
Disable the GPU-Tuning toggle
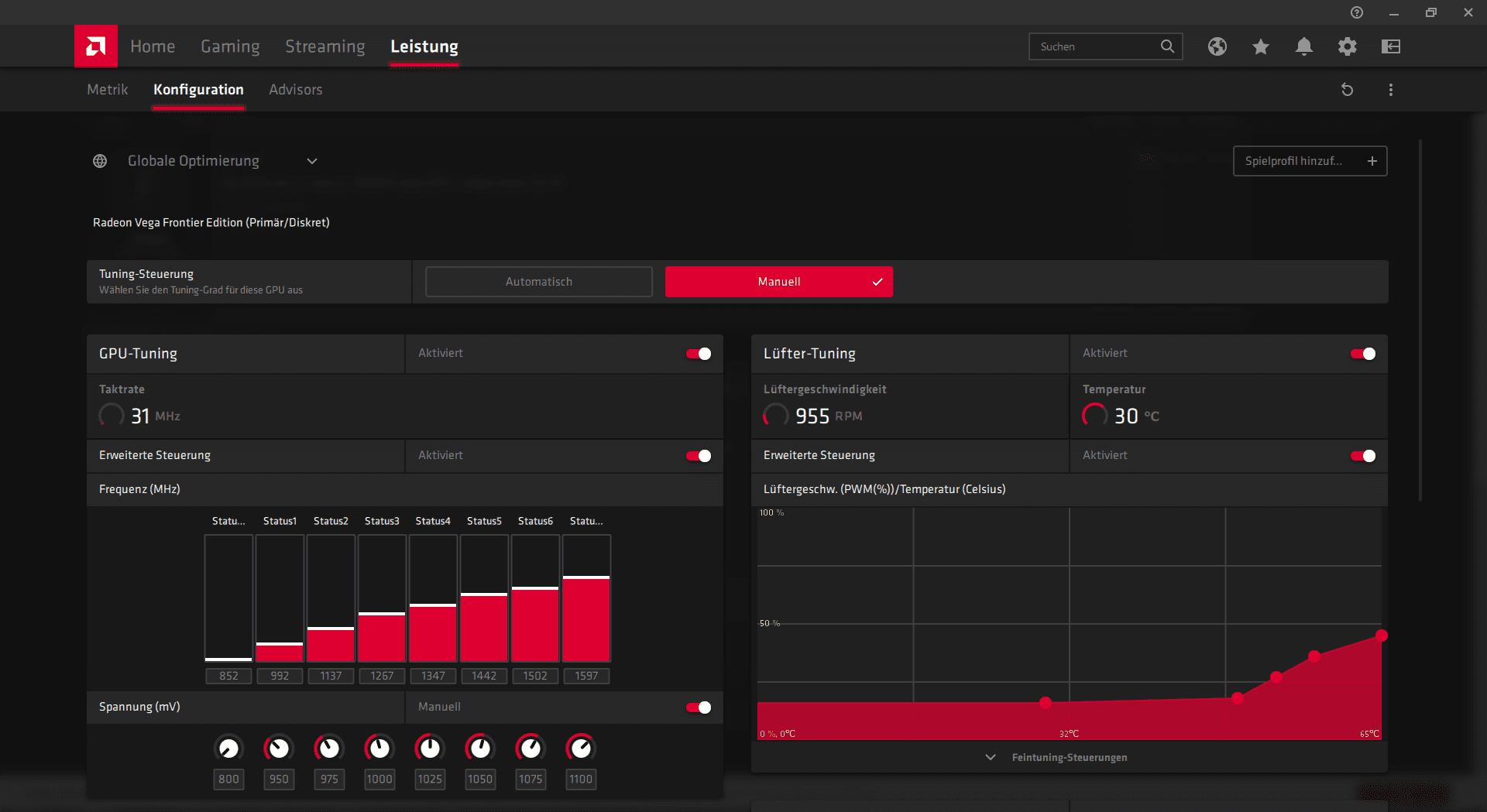point(699,354)
